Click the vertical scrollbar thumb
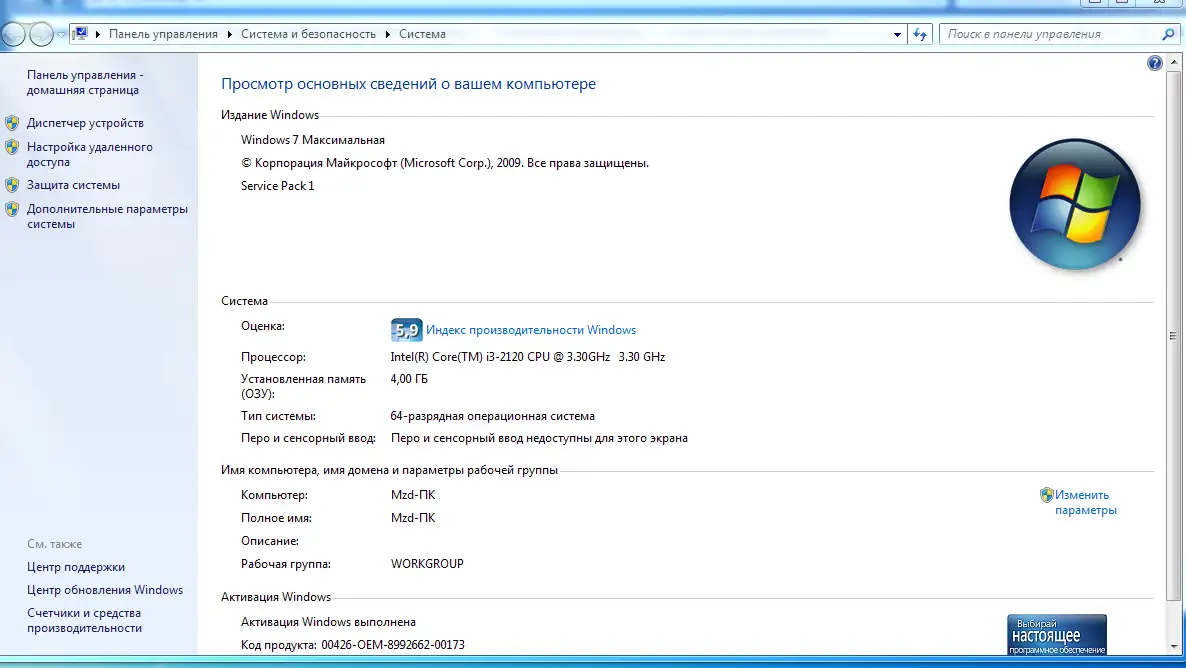 click(x=1176, y=335)
